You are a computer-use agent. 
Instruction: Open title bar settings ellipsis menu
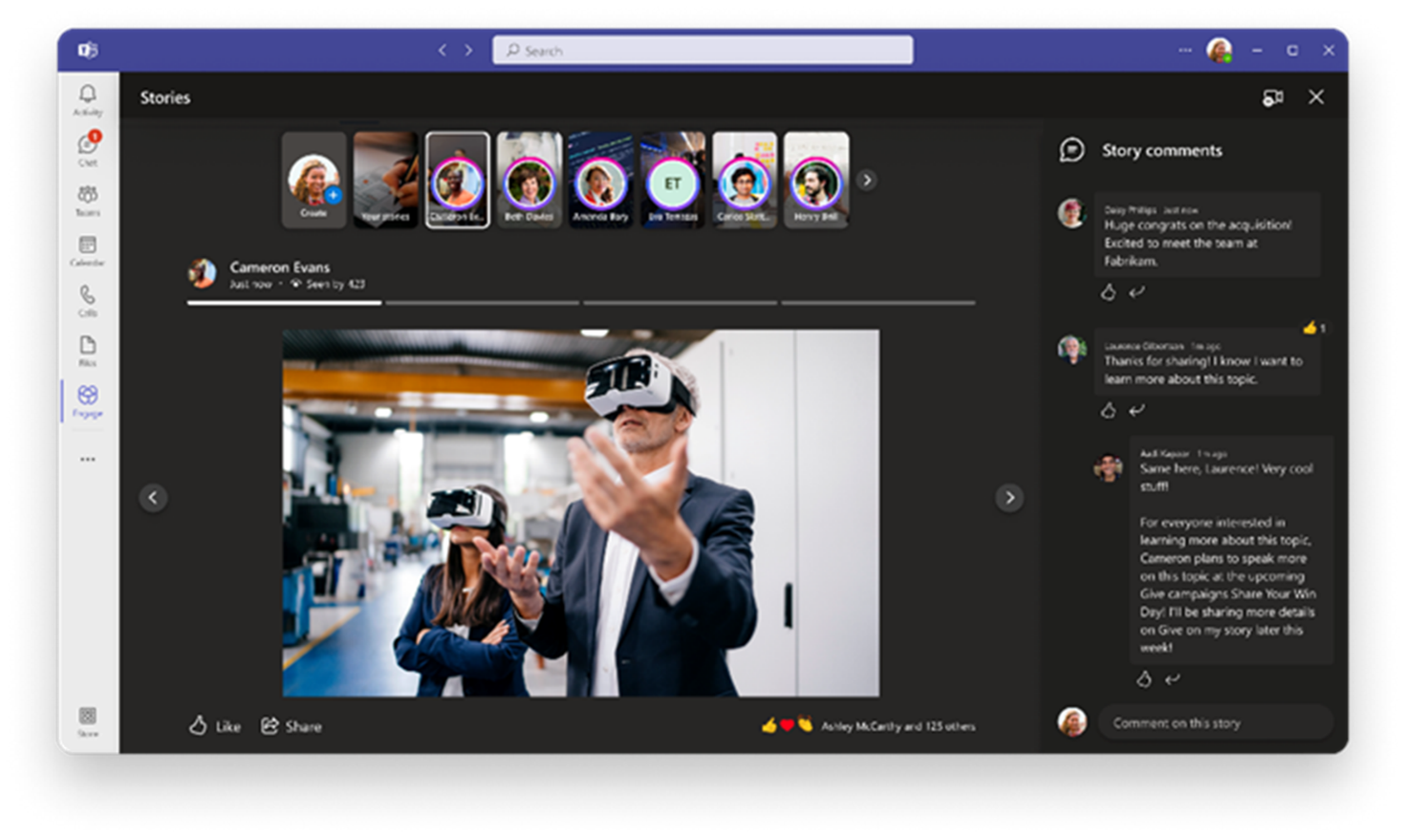coord(1184,50)
